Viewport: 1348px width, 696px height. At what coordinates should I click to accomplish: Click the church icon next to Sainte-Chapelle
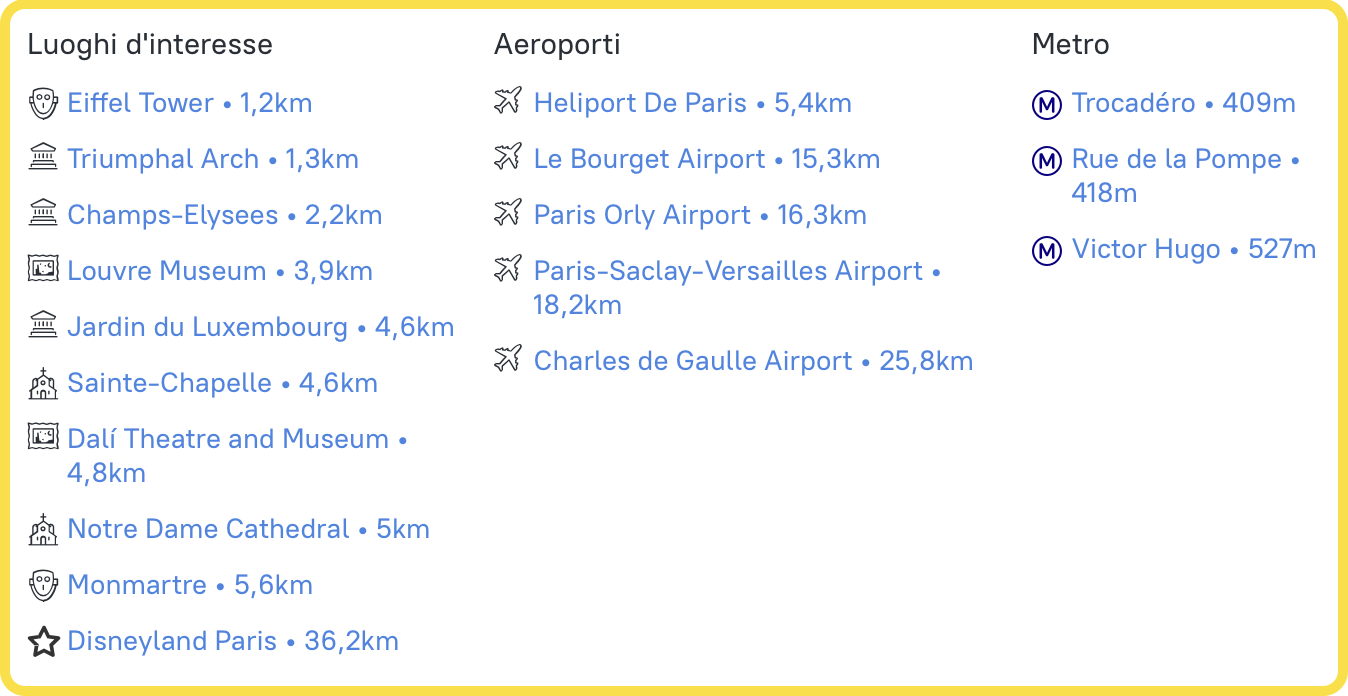(43, 383)
